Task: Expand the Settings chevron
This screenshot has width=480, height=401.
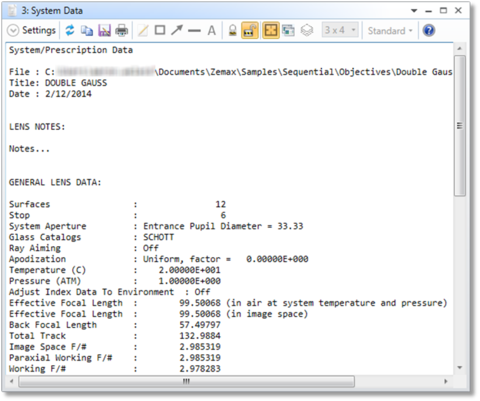Action: pos(13,31)
